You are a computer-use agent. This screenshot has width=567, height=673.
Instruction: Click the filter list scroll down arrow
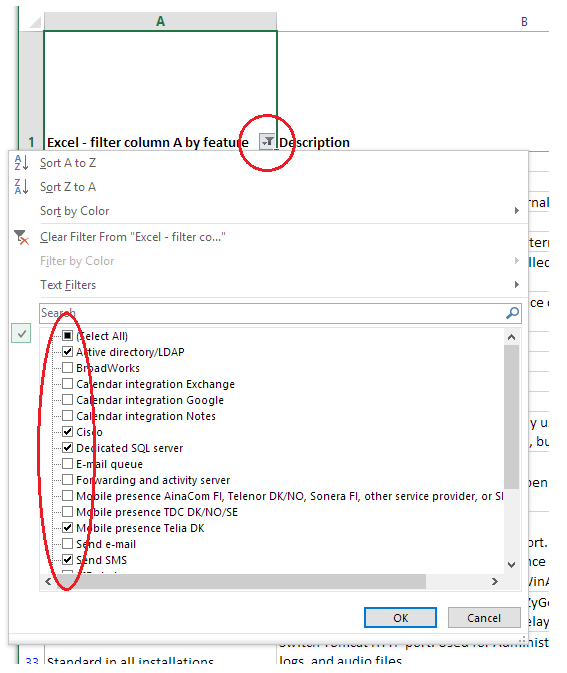coord(511,564)
